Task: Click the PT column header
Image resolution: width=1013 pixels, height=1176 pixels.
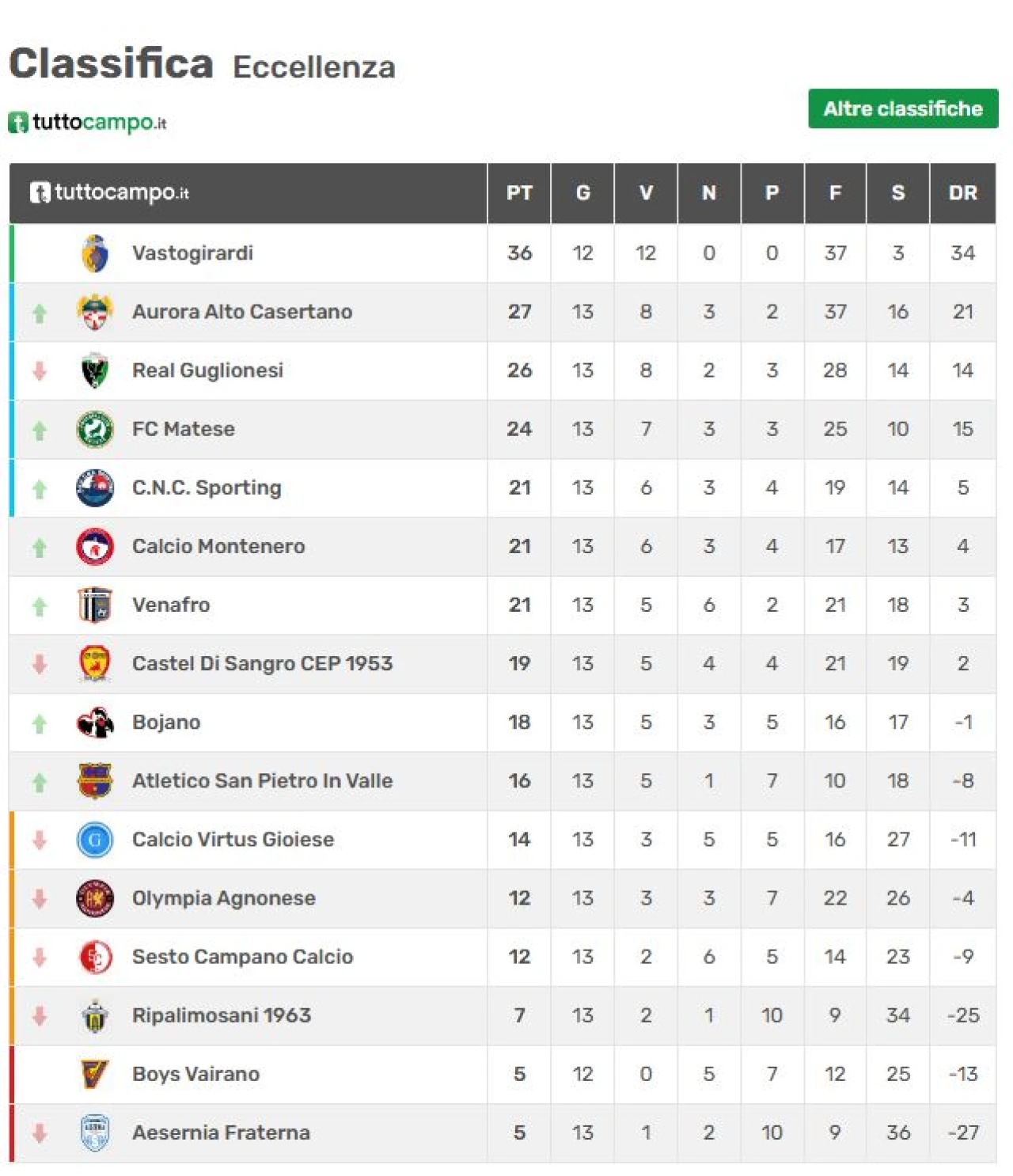Action: pos(519,193)
